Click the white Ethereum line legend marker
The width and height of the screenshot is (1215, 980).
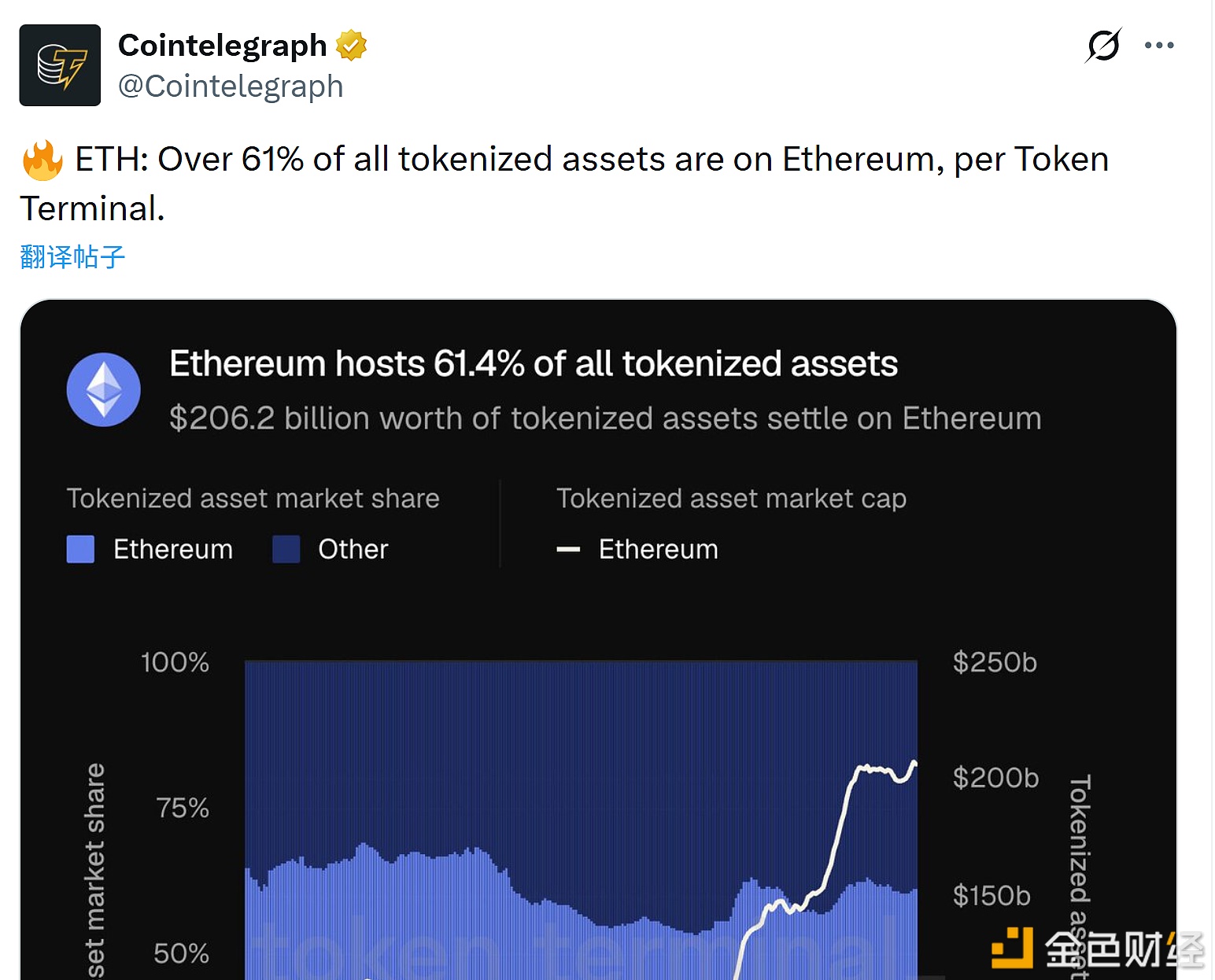568,549
